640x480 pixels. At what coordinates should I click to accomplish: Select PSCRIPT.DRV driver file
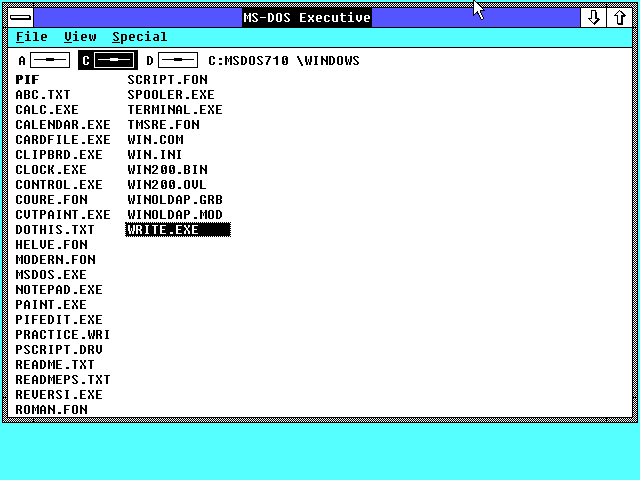point(59,349)
